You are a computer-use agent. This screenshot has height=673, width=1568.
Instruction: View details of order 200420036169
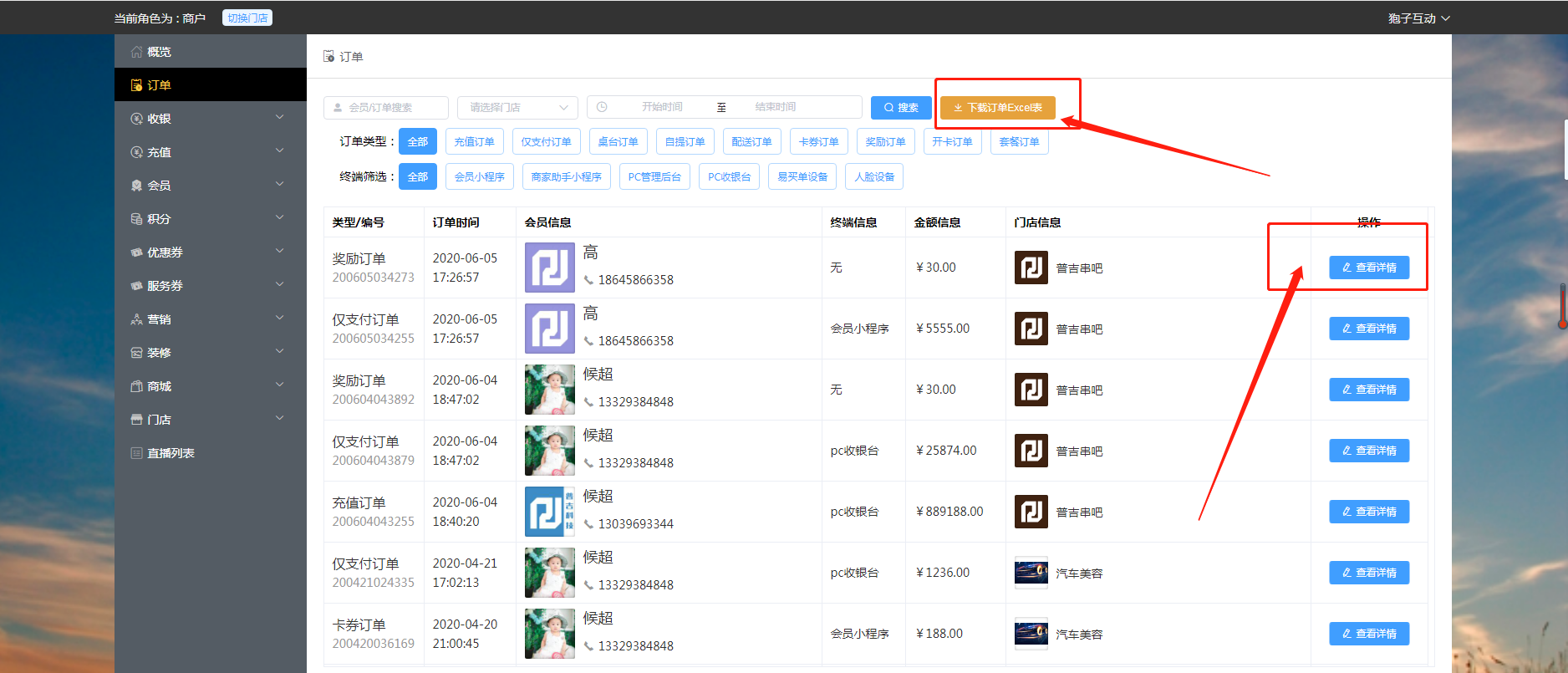(1369, 634)
